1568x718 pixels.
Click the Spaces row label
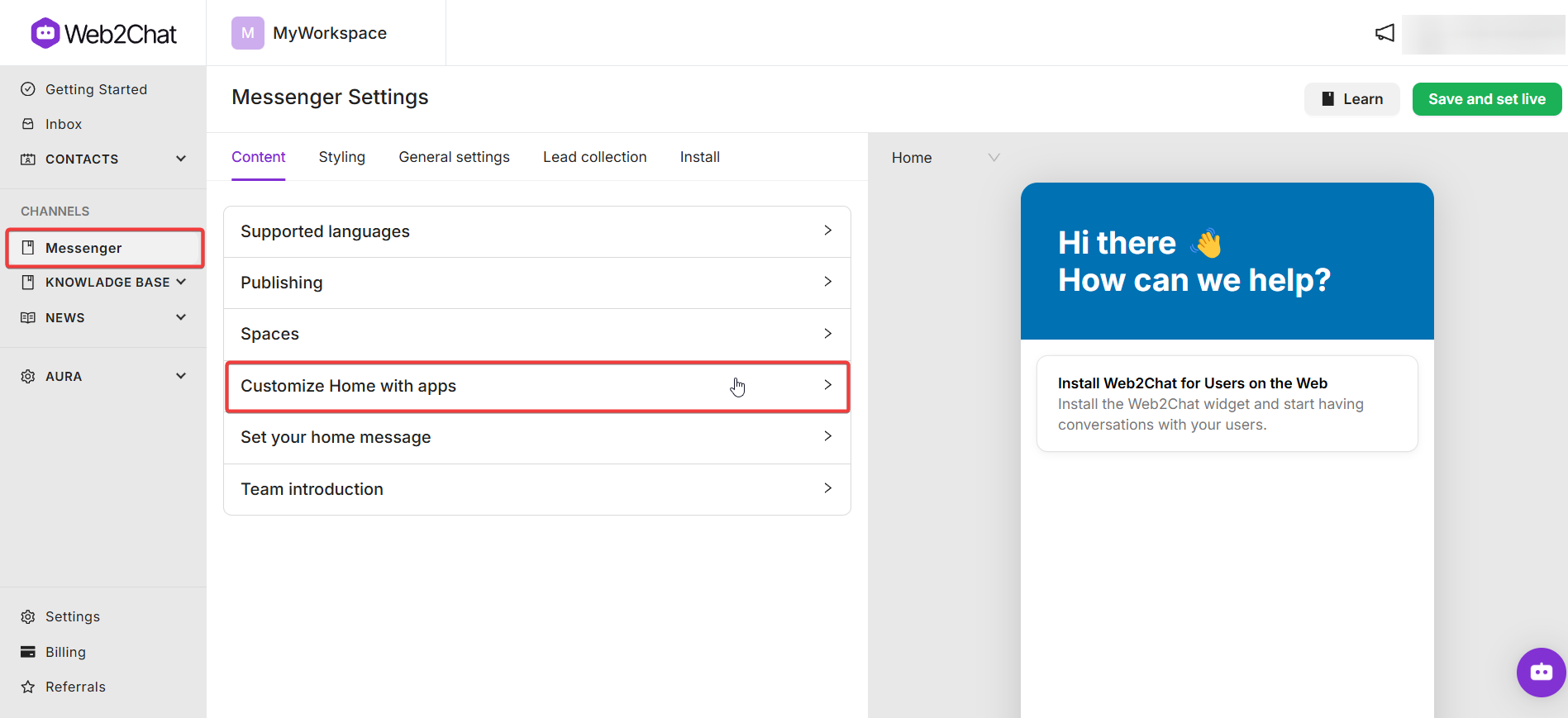tap(269, 334)
